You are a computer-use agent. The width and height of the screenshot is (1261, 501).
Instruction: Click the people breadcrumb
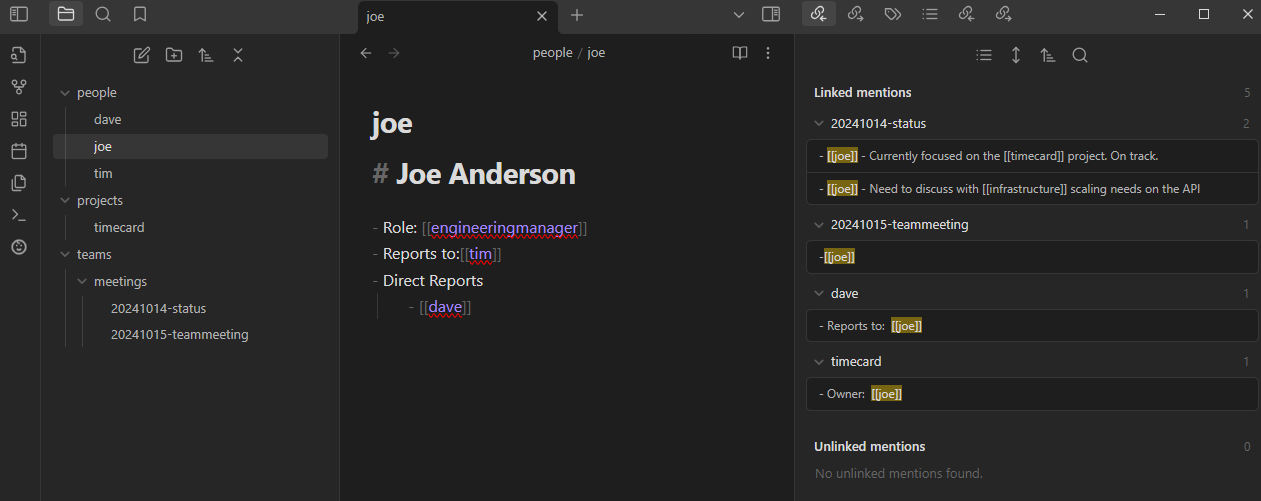click(552, 53)
